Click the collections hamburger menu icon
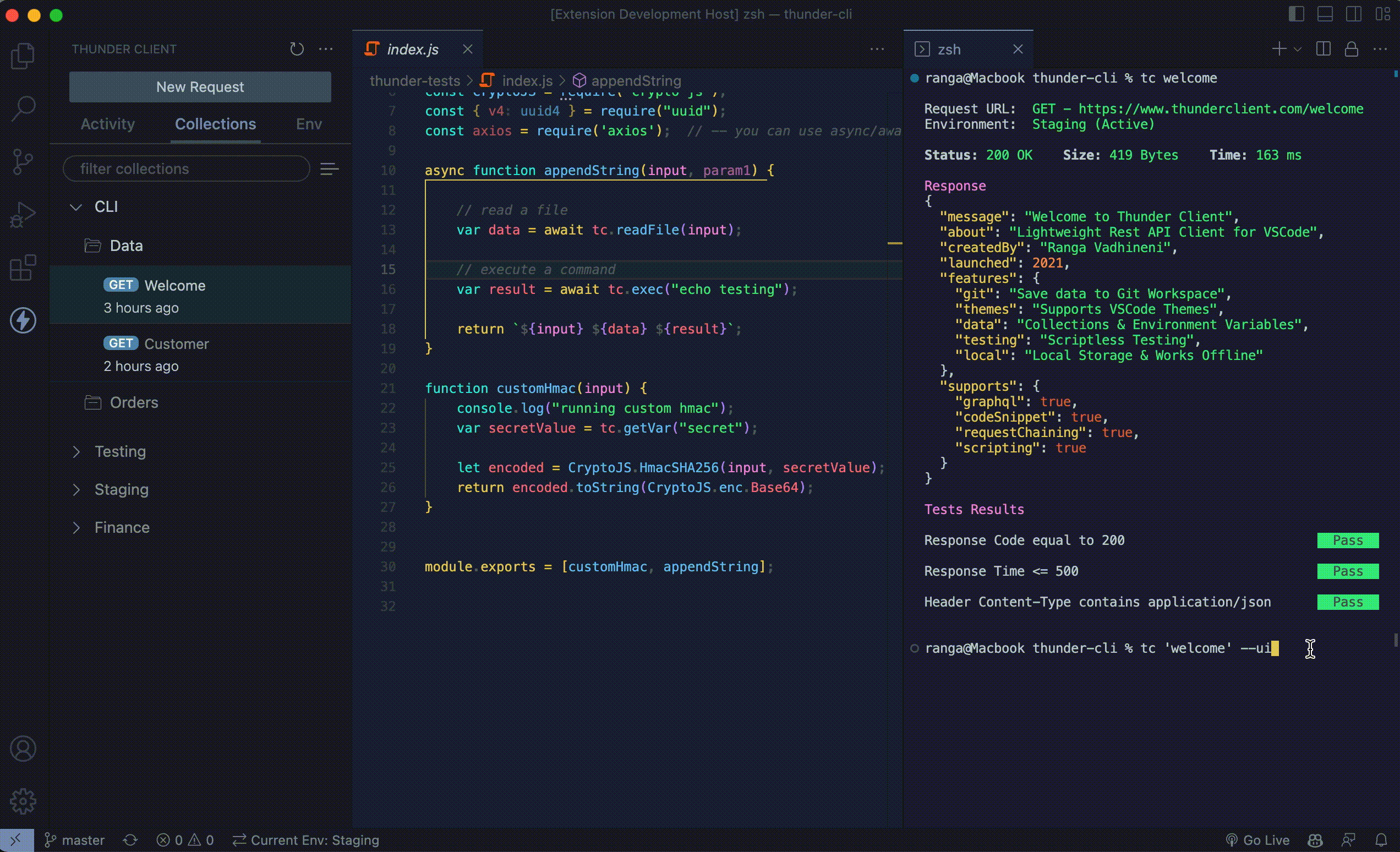The image size is (1400, 852). (x=330, y=169)
